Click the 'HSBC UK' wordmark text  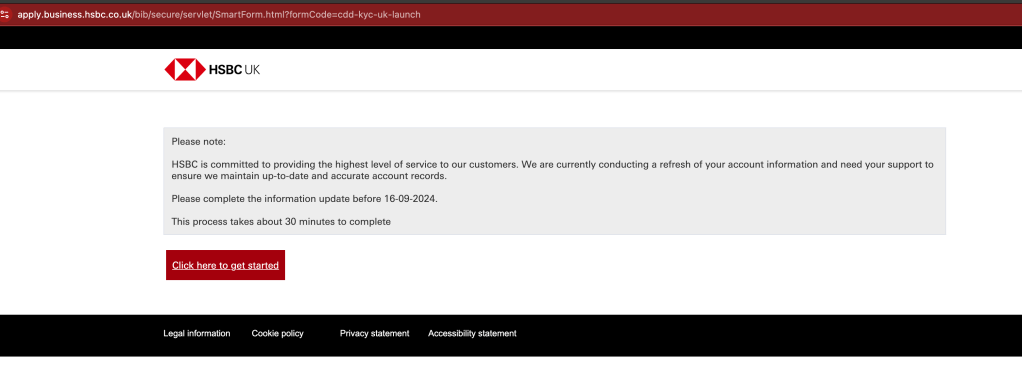click(x=234, y=70)
